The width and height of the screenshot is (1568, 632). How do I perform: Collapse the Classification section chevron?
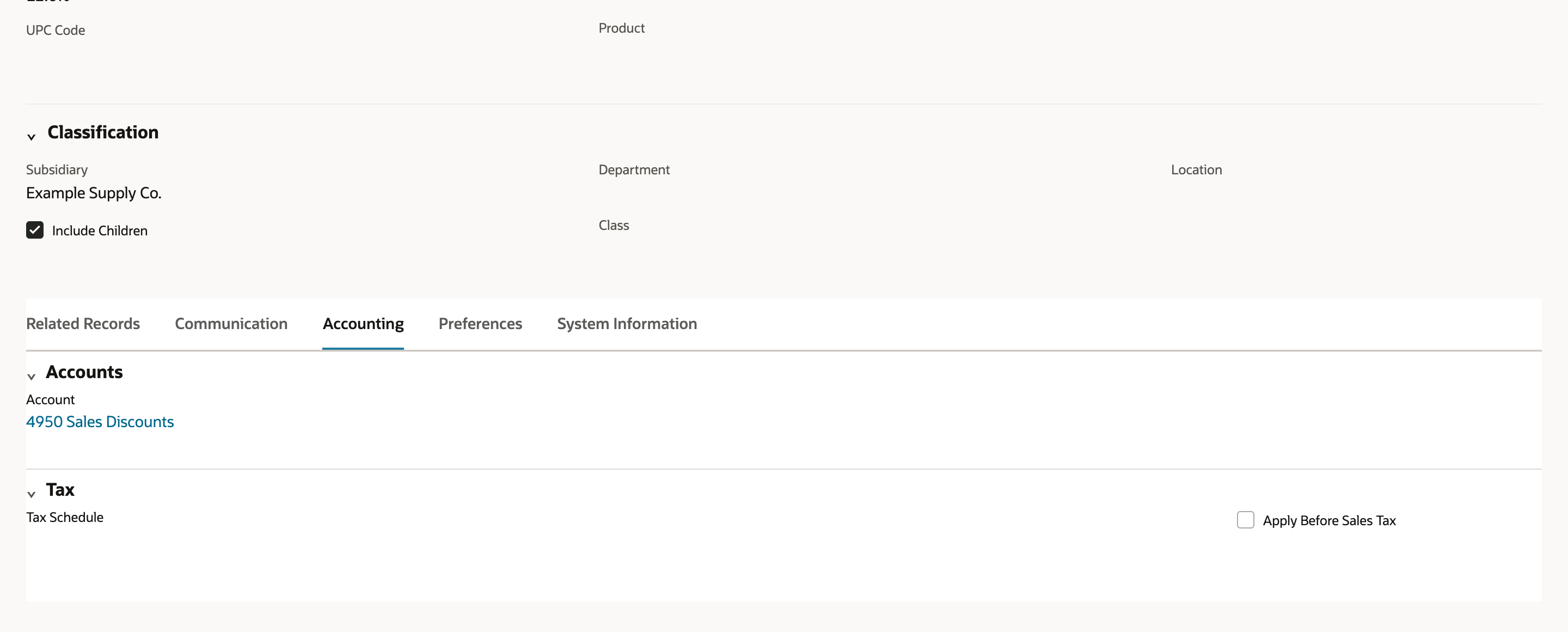tap(31, 137)
